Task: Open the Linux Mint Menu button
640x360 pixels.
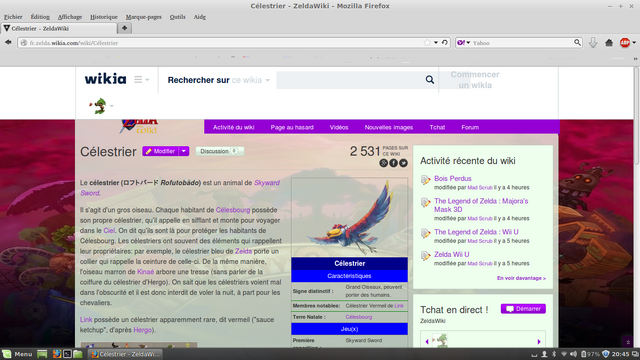Action: click(17, 354)
